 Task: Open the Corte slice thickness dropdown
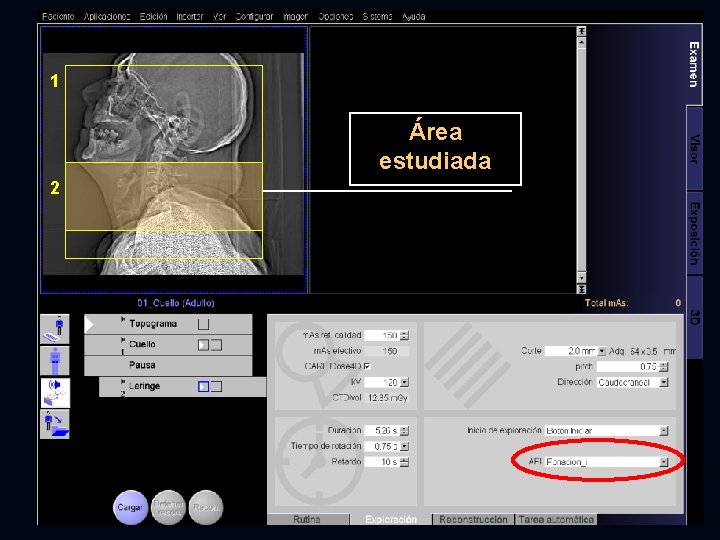pos(602,351)
